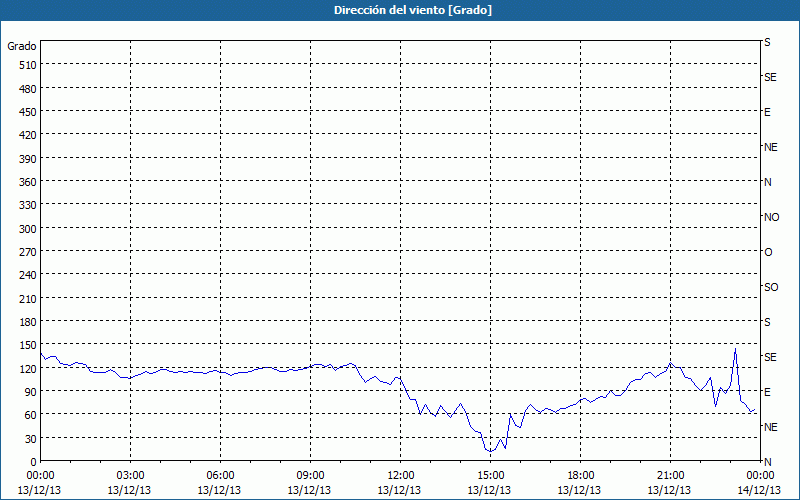Click the 480 y-axis value
The image size is (800, 500).
point(28,89)
